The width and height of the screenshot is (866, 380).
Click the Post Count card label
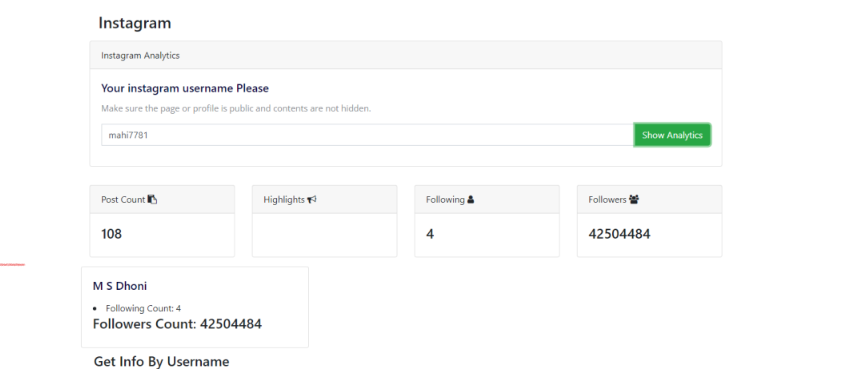[x=123, y=199]
